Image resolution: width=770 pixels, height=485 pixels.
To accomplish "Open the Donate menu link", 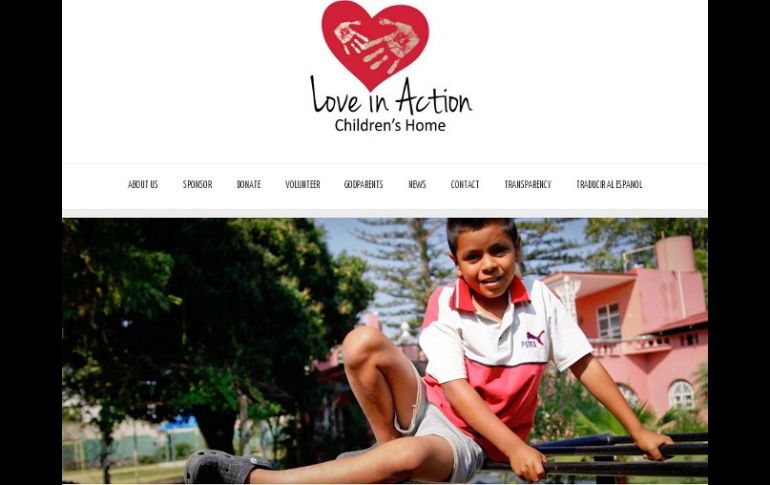I will coord(249,185).
